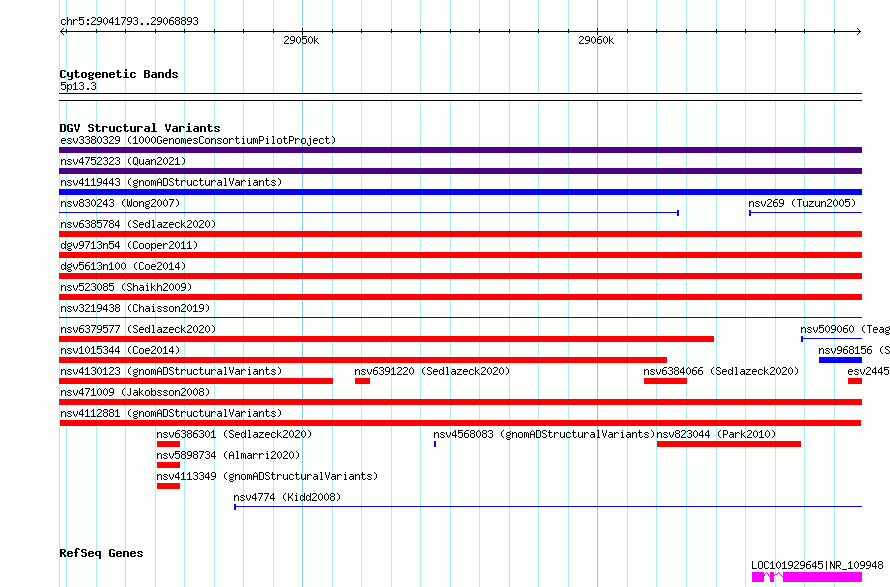
Task: Click nsv471009 (Jakobsson2008) label
Action: [135, 392]
